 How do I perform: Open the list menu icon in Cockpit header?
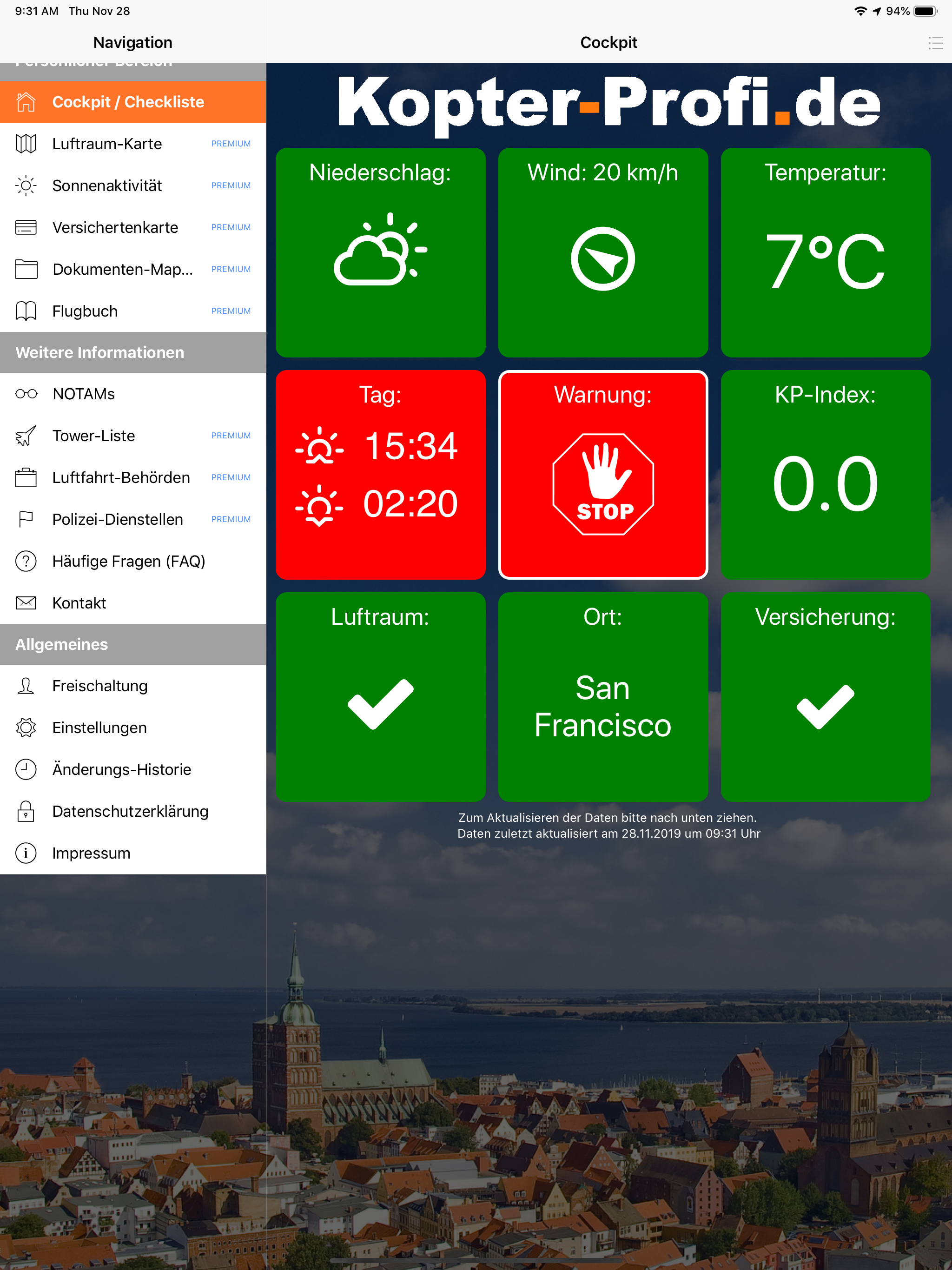936,42
